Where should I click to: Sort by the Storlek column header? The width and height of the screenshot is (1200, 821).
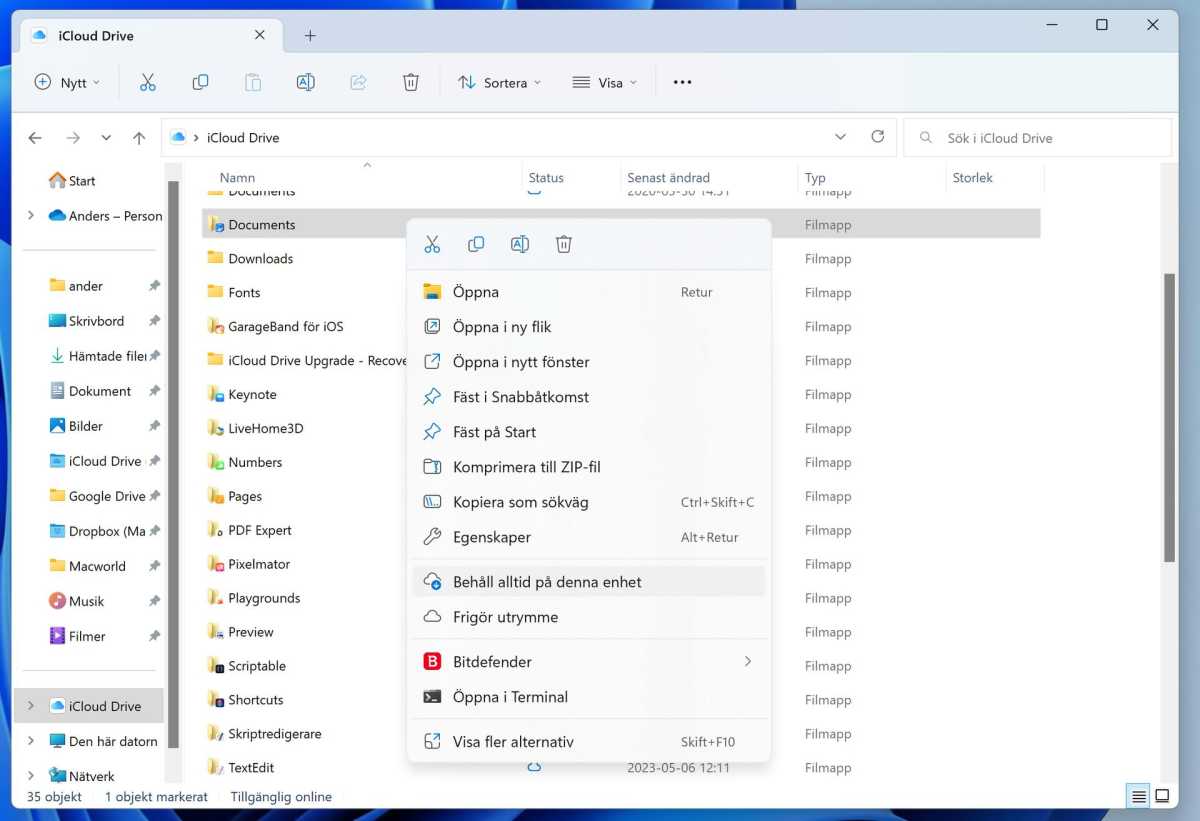pos(972,178)
